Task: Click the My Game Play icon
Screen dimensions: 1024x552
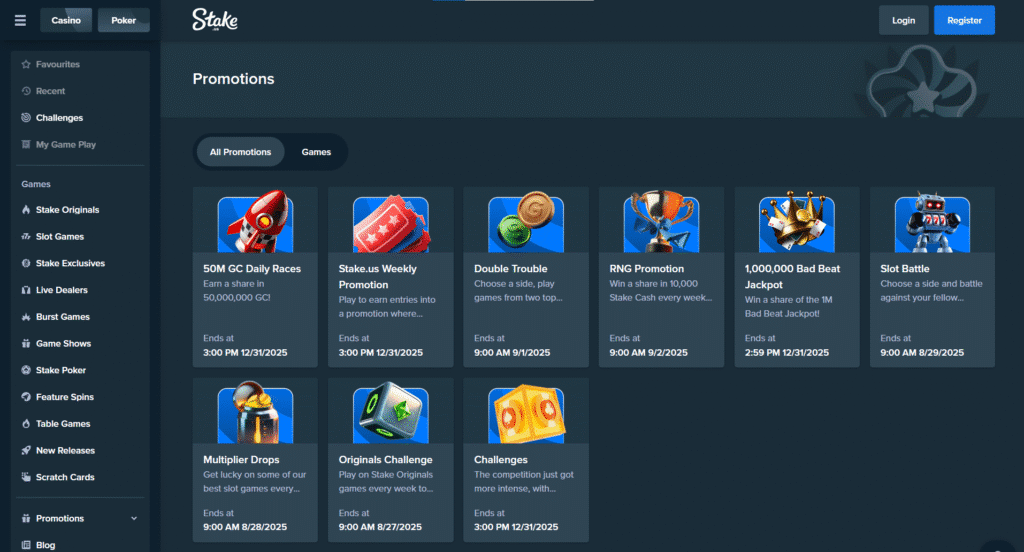Action: [x=26, y=144]
